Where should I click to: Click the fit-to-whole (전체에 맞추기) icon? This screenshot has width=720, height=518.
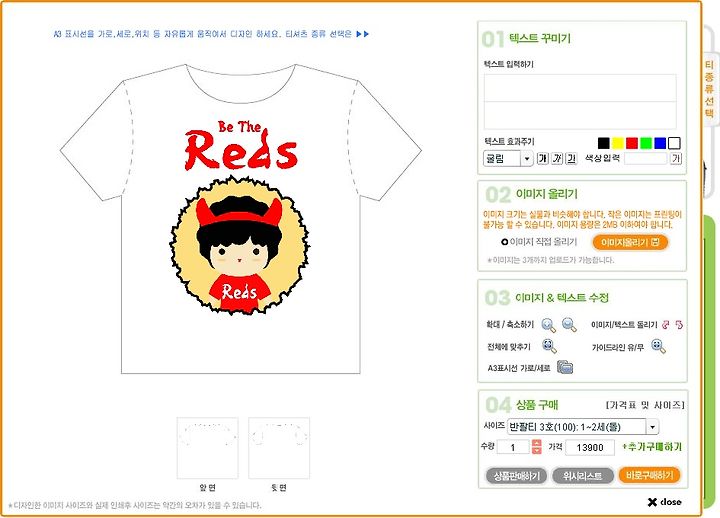[x=549, y=346]
